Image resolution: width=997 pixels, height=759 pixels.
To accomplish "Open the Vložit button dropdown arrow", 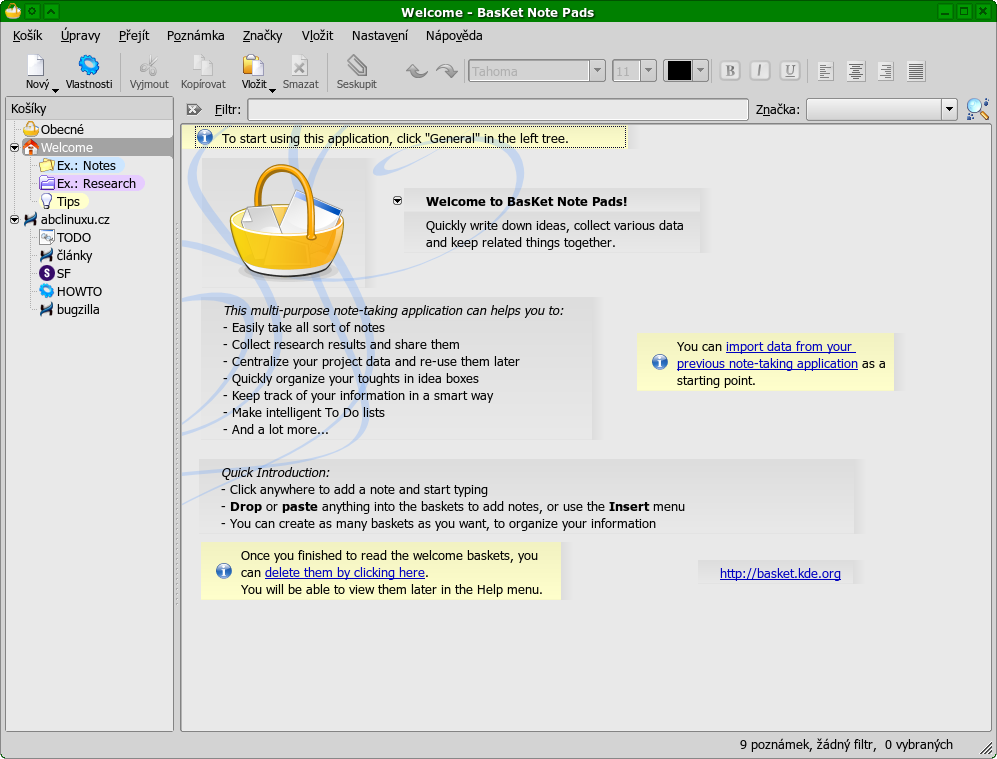I will point(272,90).
